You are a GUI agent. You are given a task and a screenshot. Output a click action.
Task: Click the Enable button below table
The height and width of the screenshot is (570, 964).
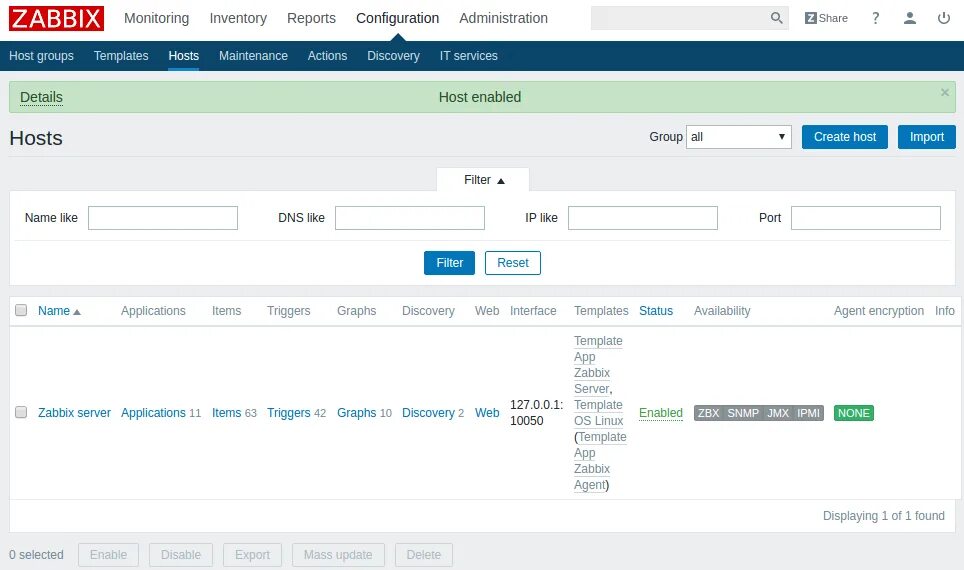pos(108,555)
